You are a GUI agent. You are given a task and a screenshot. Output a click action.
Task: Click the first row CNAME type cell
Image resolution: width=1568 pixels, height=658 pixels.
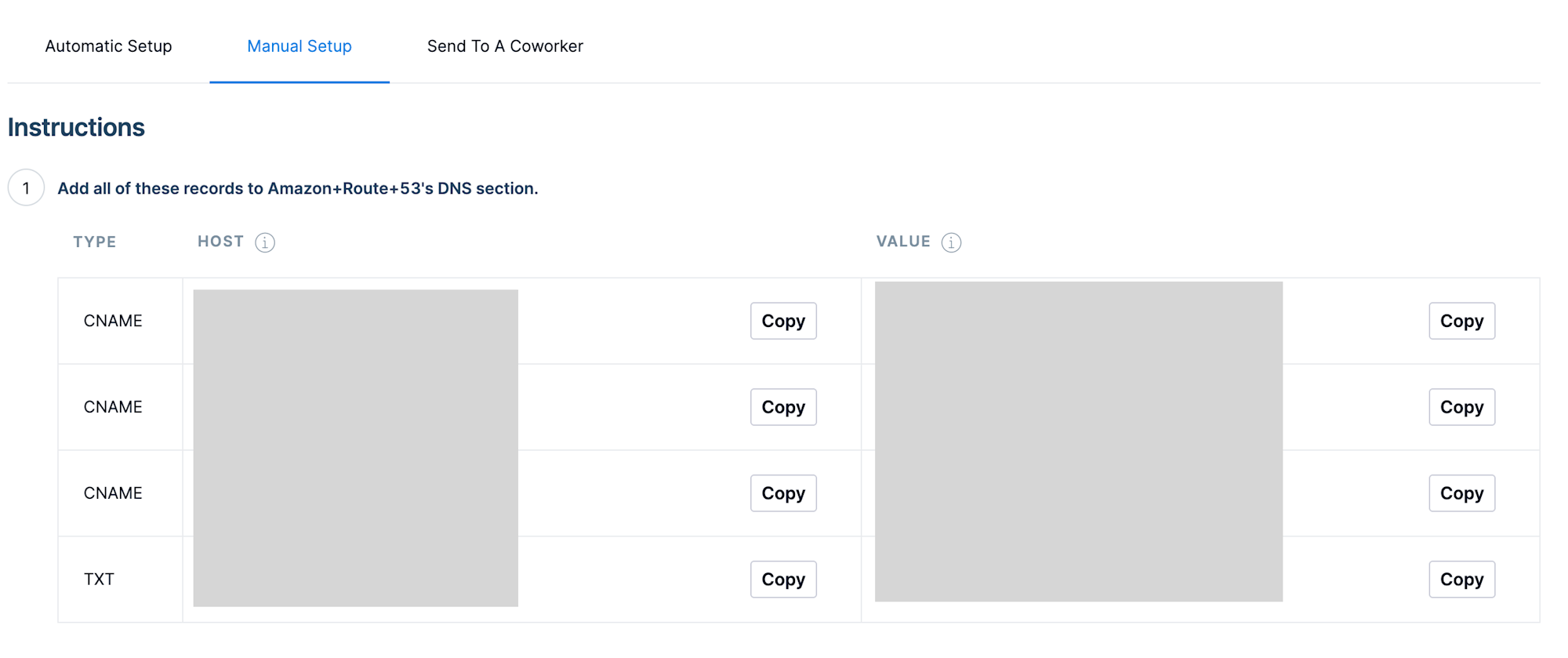[113, 321]
